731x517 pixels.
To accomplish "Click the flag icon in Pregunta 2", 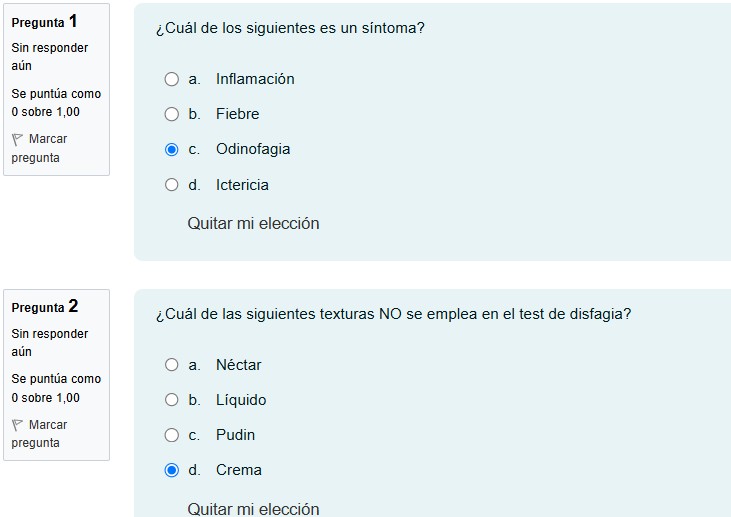I will click(x=18, y=426).
